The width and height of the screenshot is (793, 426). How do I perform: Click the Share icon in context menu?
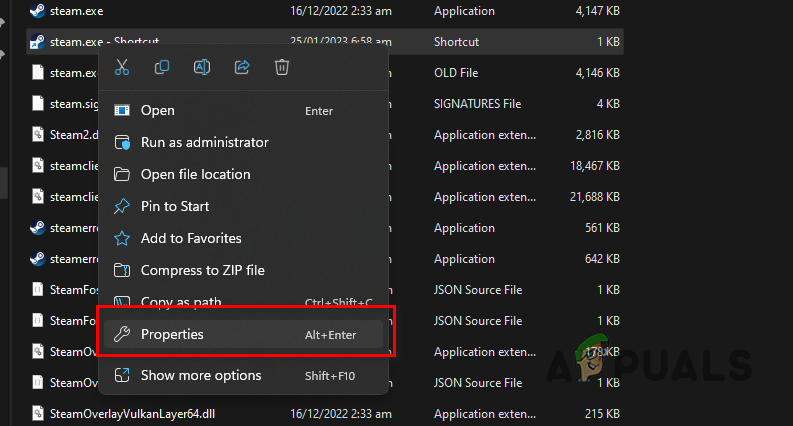click(x=242, y=67)
